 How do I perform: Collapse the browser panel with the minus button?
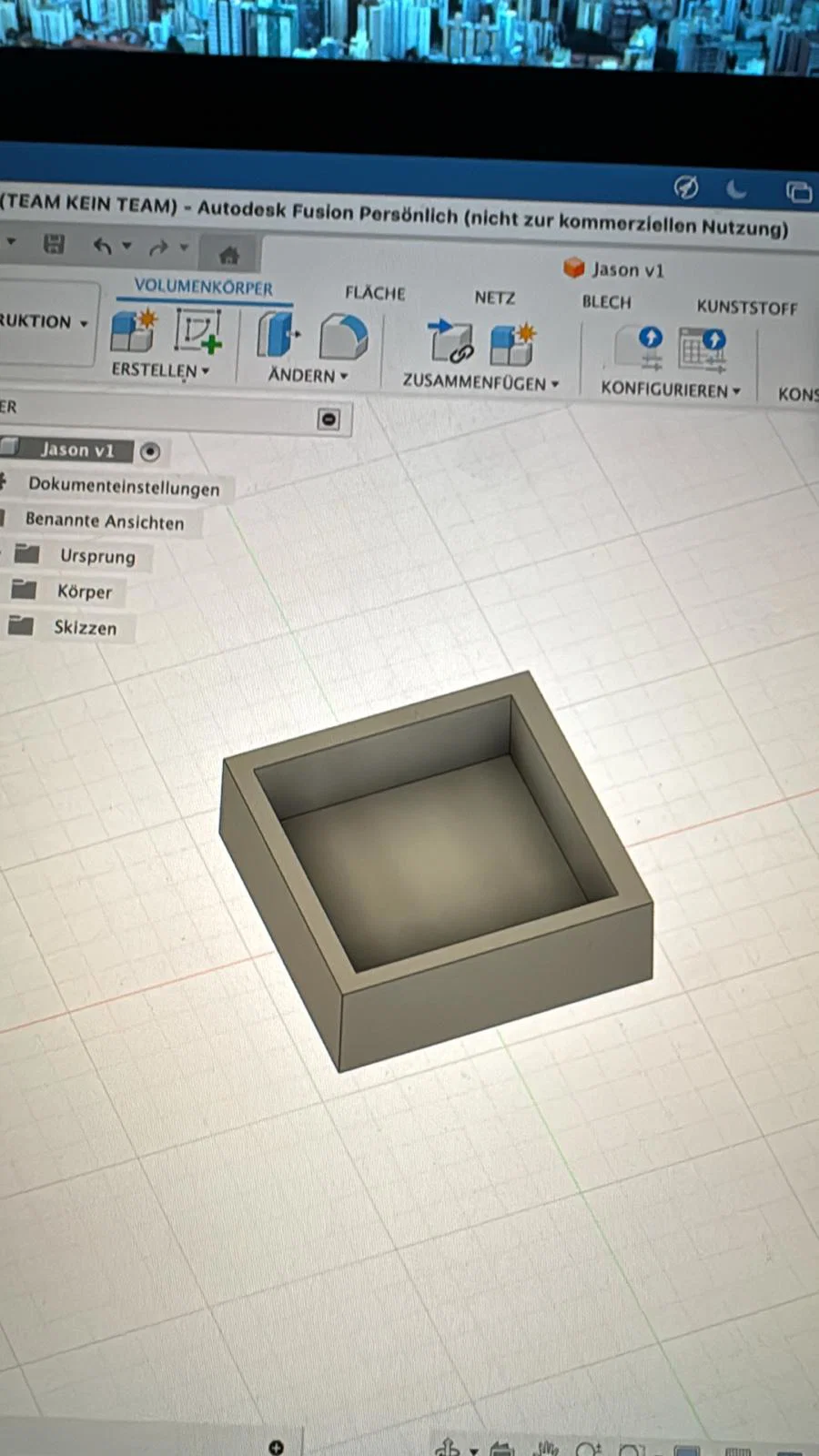pyautogui.click(x=329, y=419)
